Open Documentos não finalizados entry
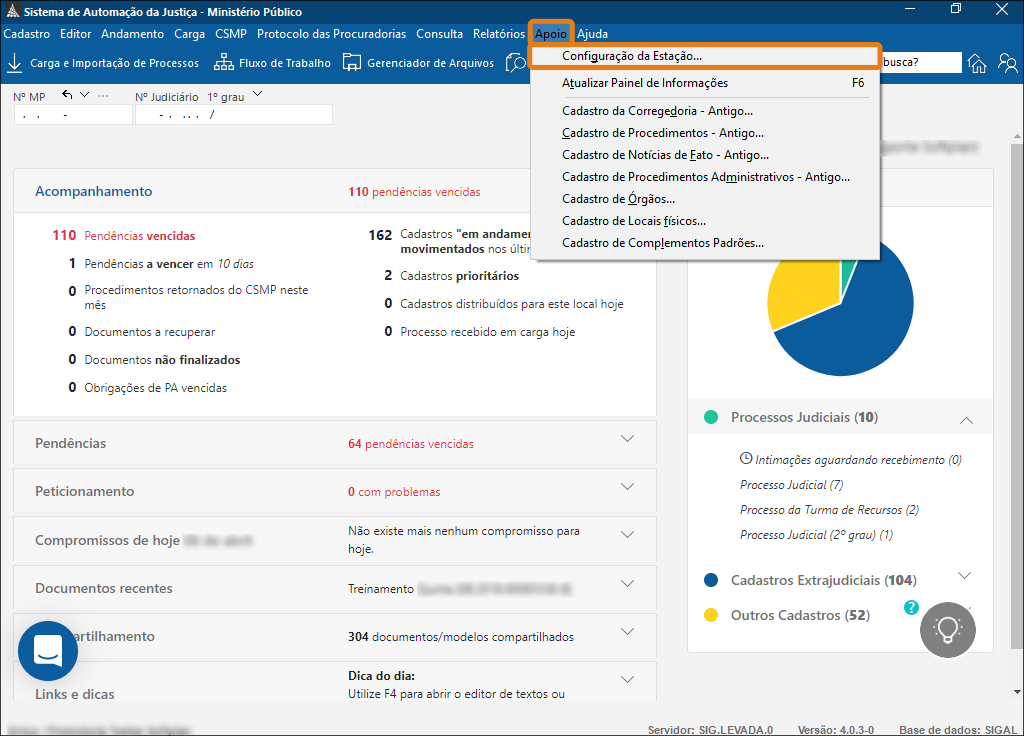This screenshot has height=736, width=1024. [x=154, y=360]
